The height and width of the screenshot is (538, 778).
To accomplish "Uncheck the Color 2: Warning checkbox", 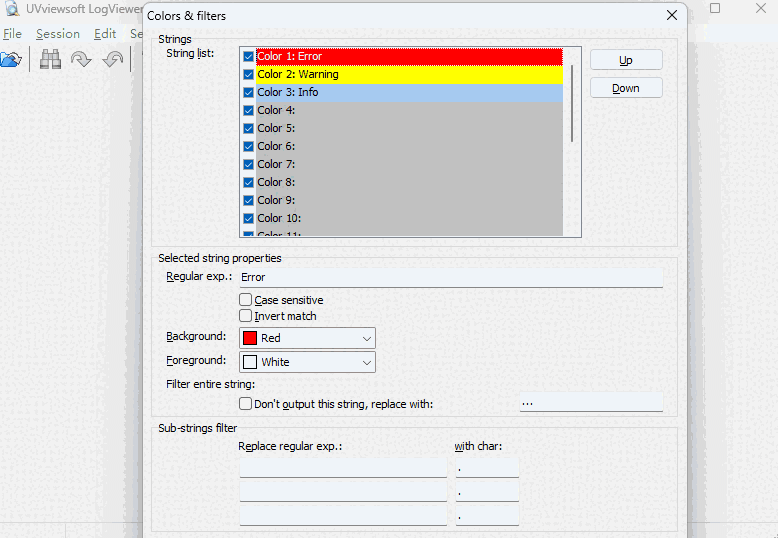I will click(249, 74).
